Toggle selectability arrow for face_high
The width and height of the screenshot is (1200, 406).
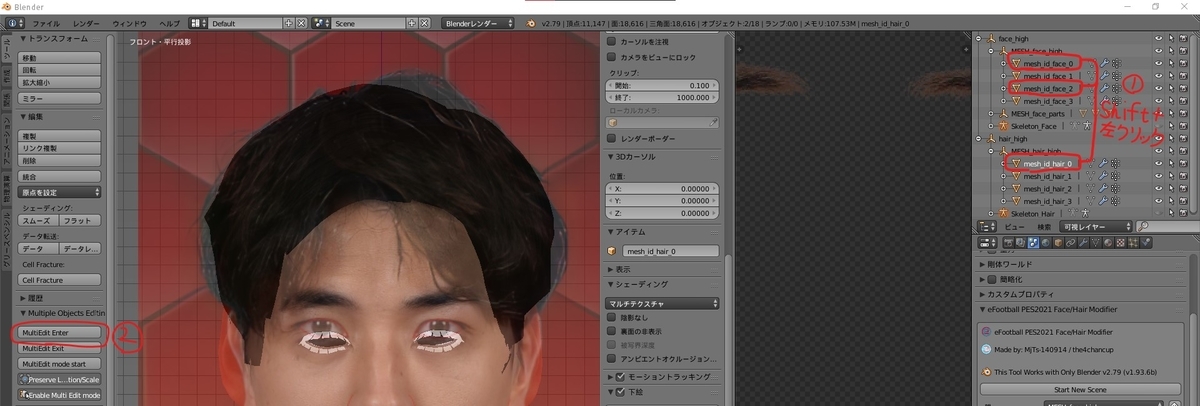click(1171, 39)
